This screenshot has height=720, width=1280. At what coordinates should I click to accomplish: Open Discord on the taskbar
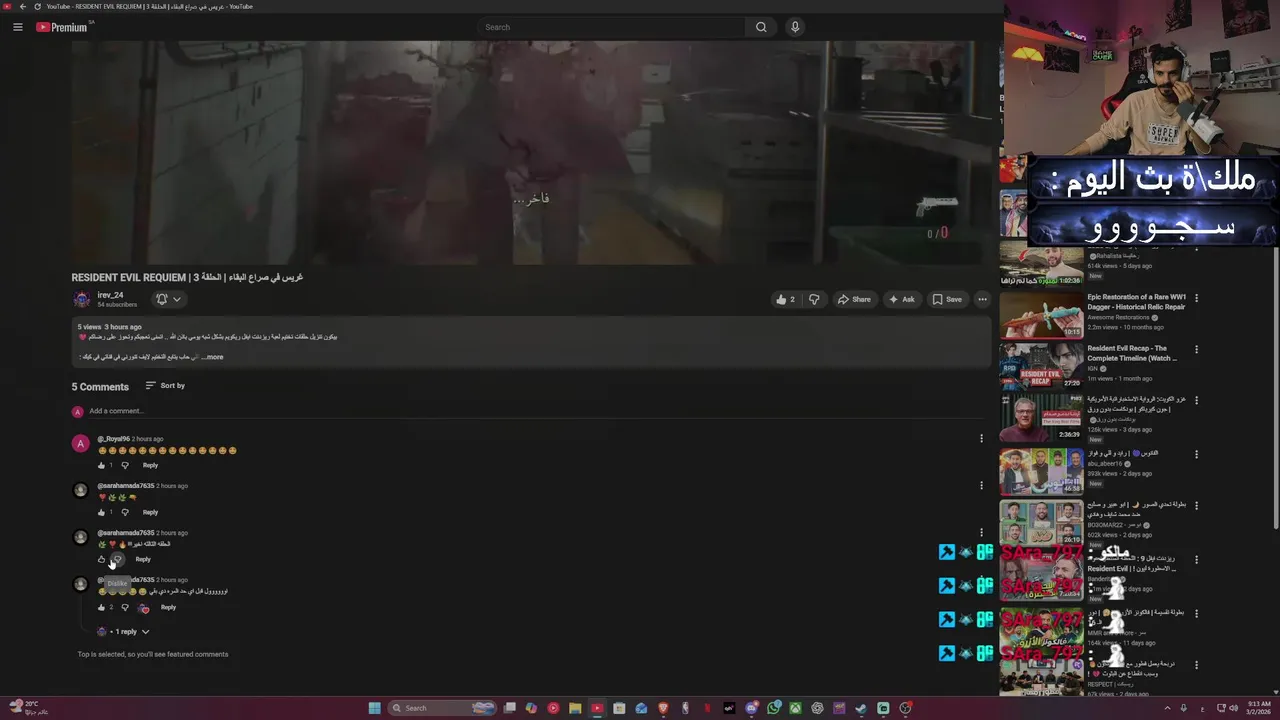(751, 708)
